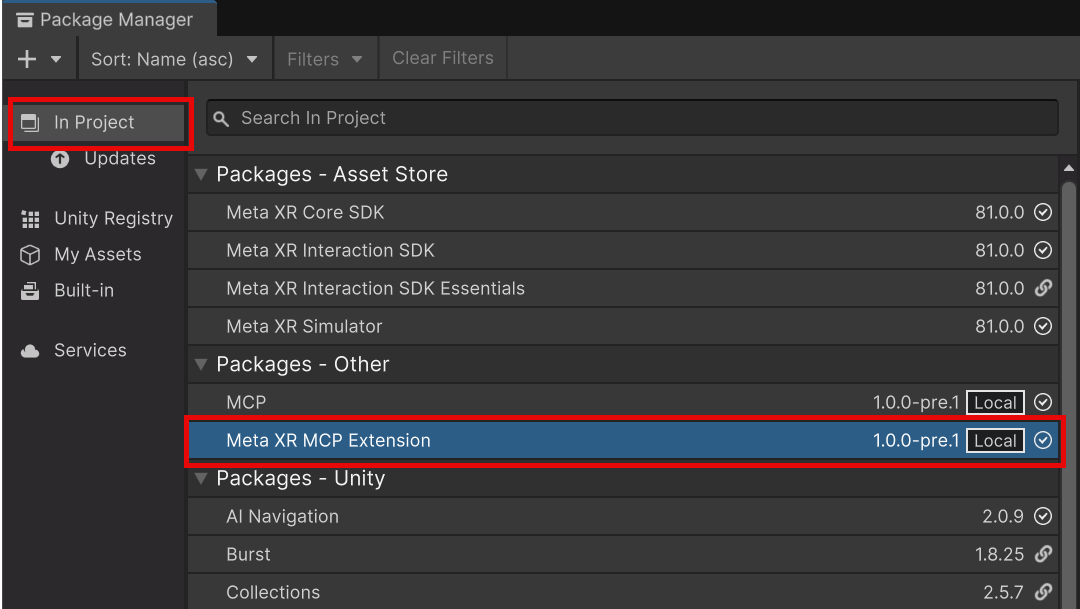Select the Collections package
This screenshot has width=1080, height=609.
[x=623, y=592]
